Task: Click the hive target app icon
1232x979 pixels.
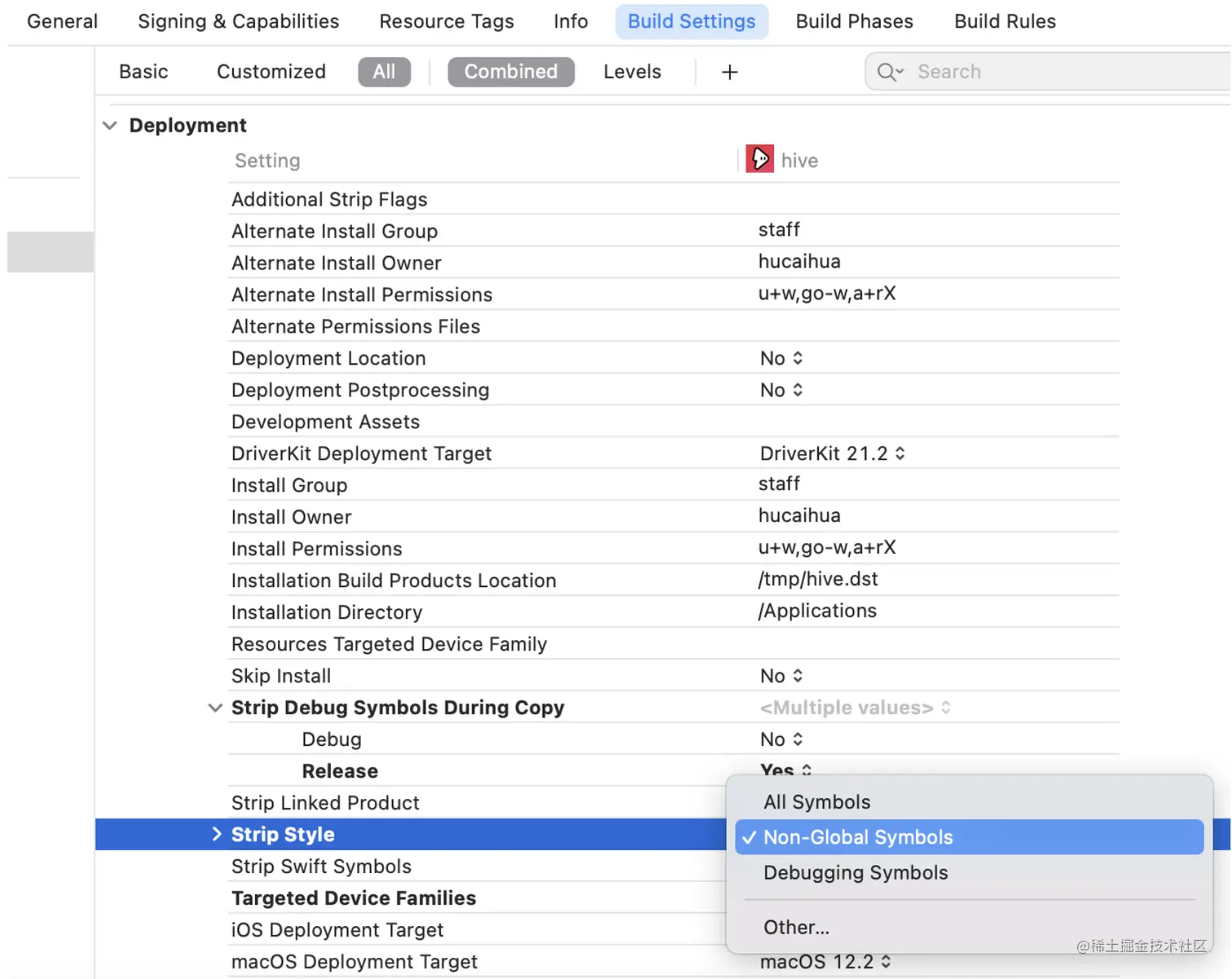Action: tap(759, 158)
